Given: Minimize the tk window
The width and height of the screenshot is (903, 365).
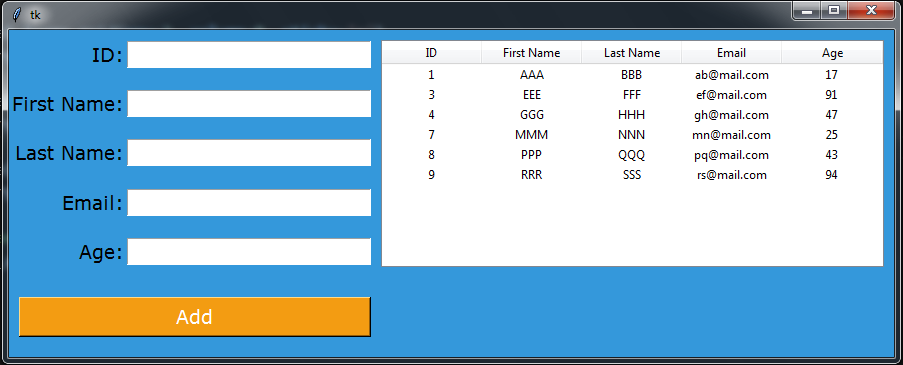Looking at the screenshot, I should pos(807,10).
